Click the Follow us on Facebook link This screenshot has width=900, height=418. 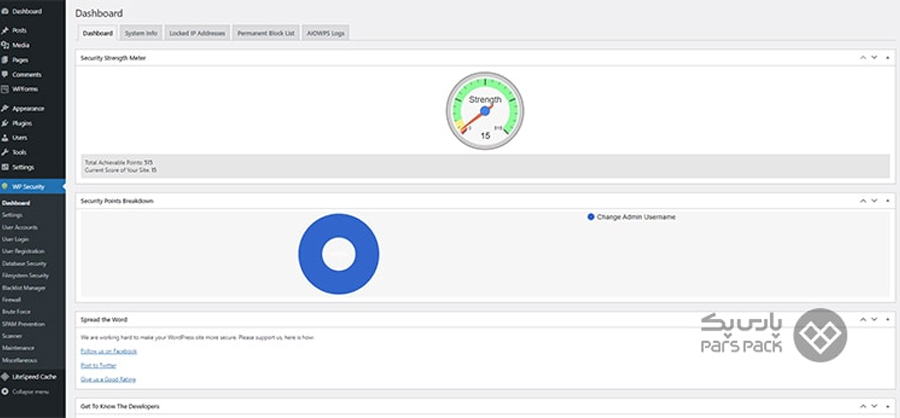pos(108,351)
